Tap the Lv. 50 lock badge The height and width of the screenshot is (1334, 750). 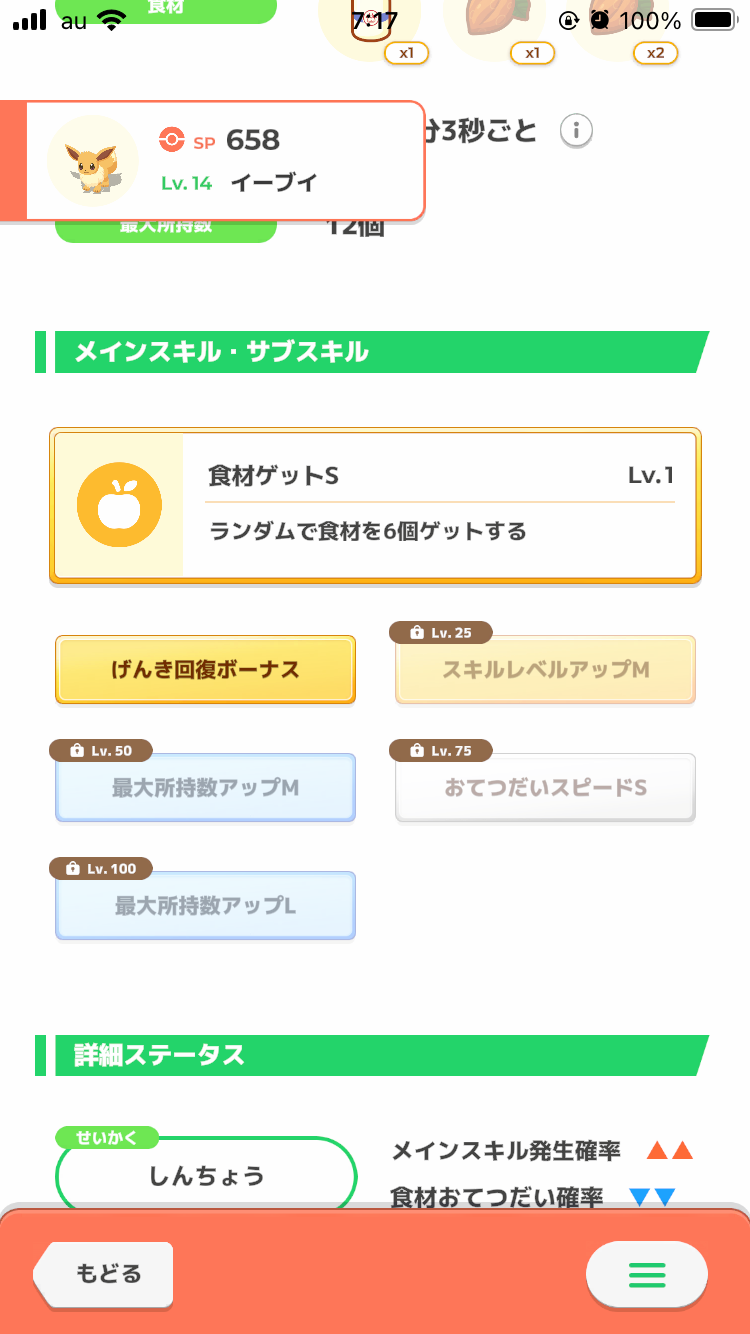click(104, 751)
